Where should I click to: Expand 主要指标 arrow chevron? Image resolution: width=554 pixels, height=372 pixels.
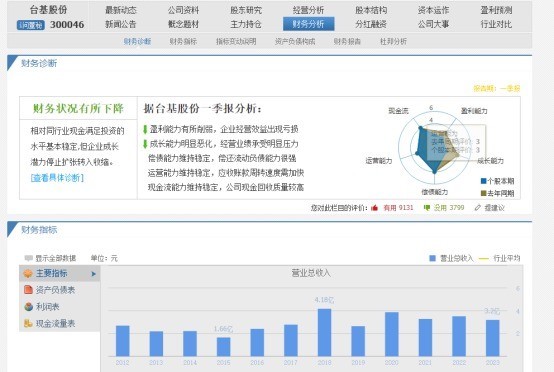point(93,273)
